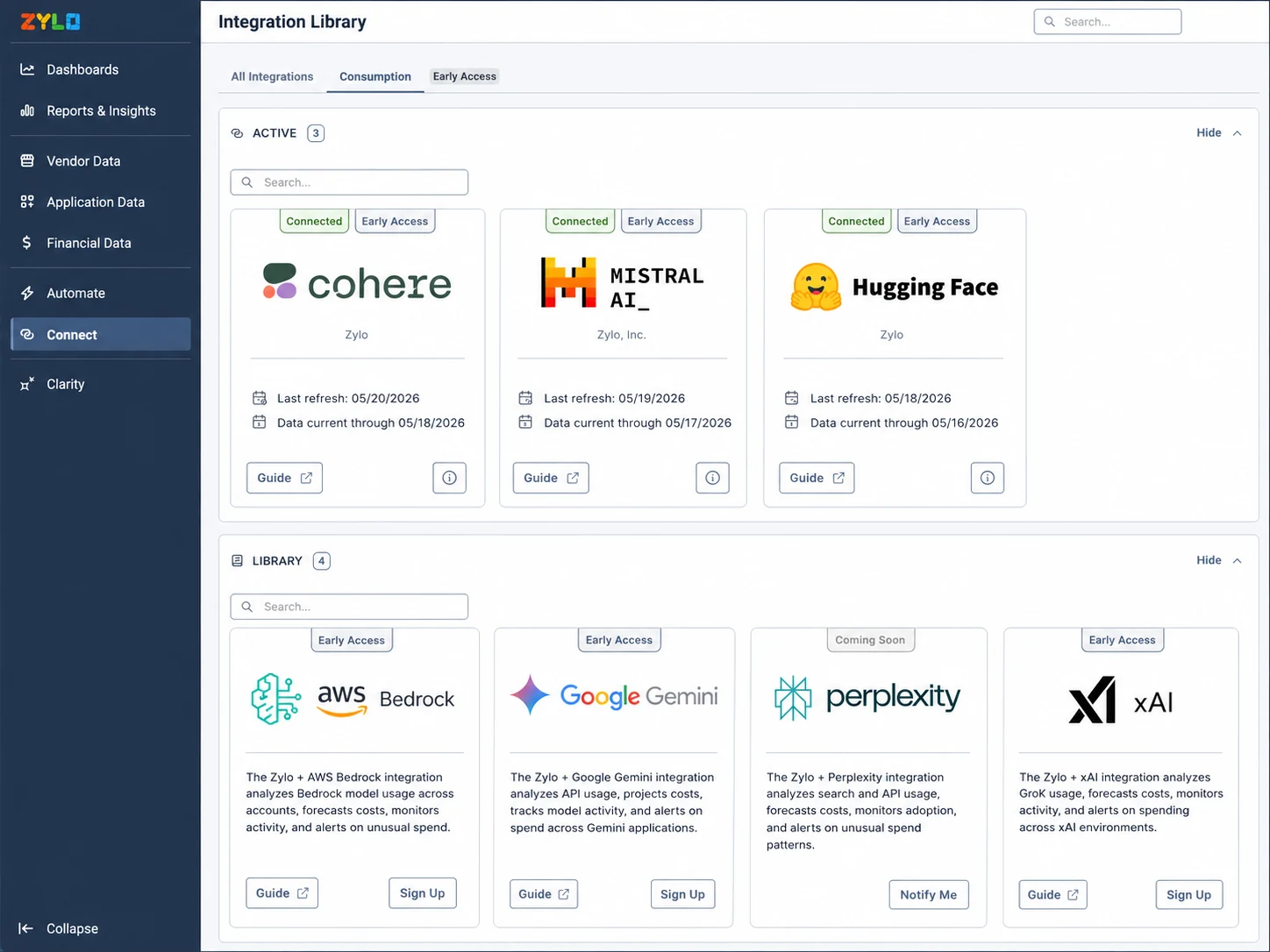This screenshot has width=1270, height=952.
Task: Click Hugging Face last refresh calendar icon
Action: point(792,398)
